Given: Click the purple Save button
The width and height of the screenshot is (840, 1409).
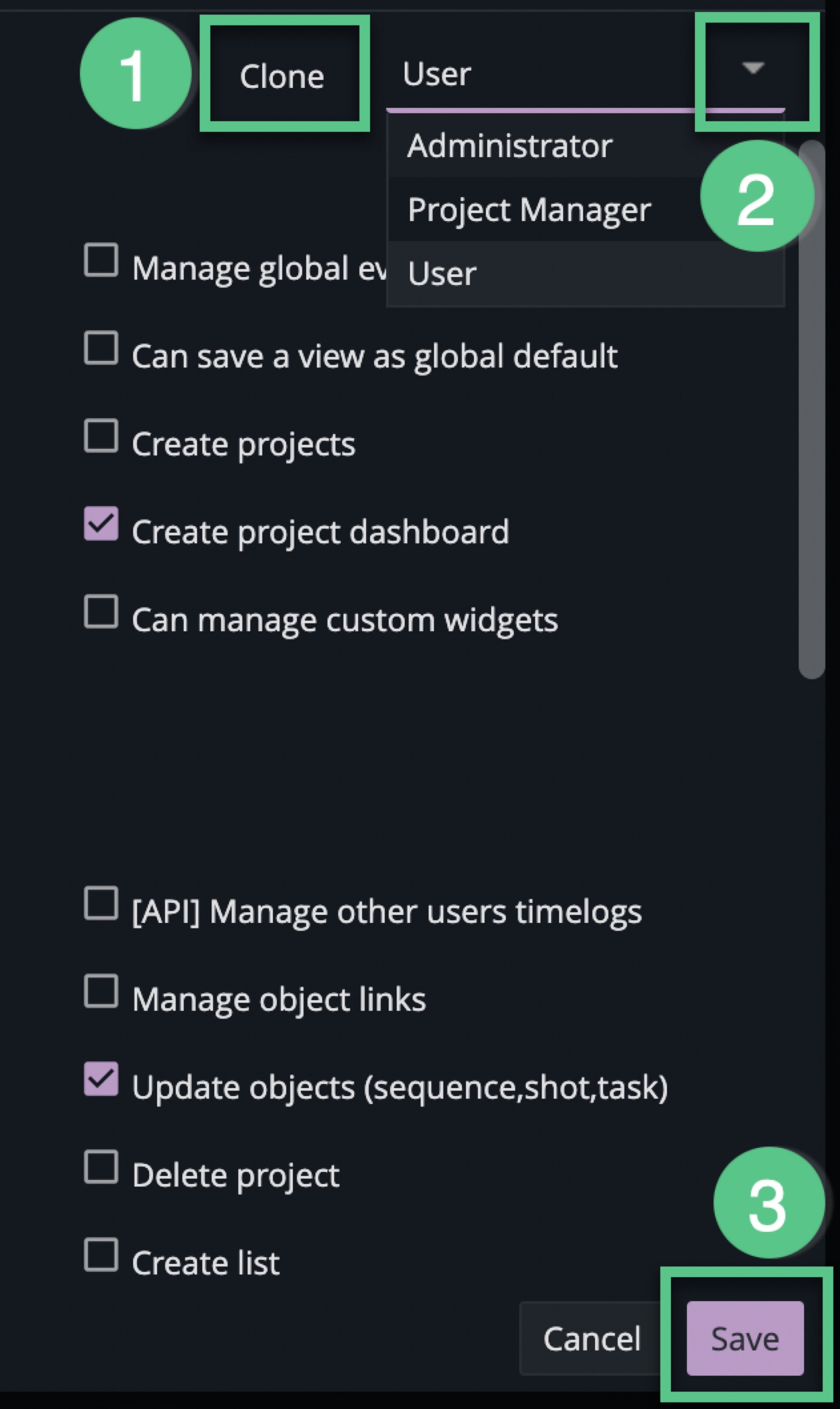Looking at the screenshot, I should [x=745, y=1338].
